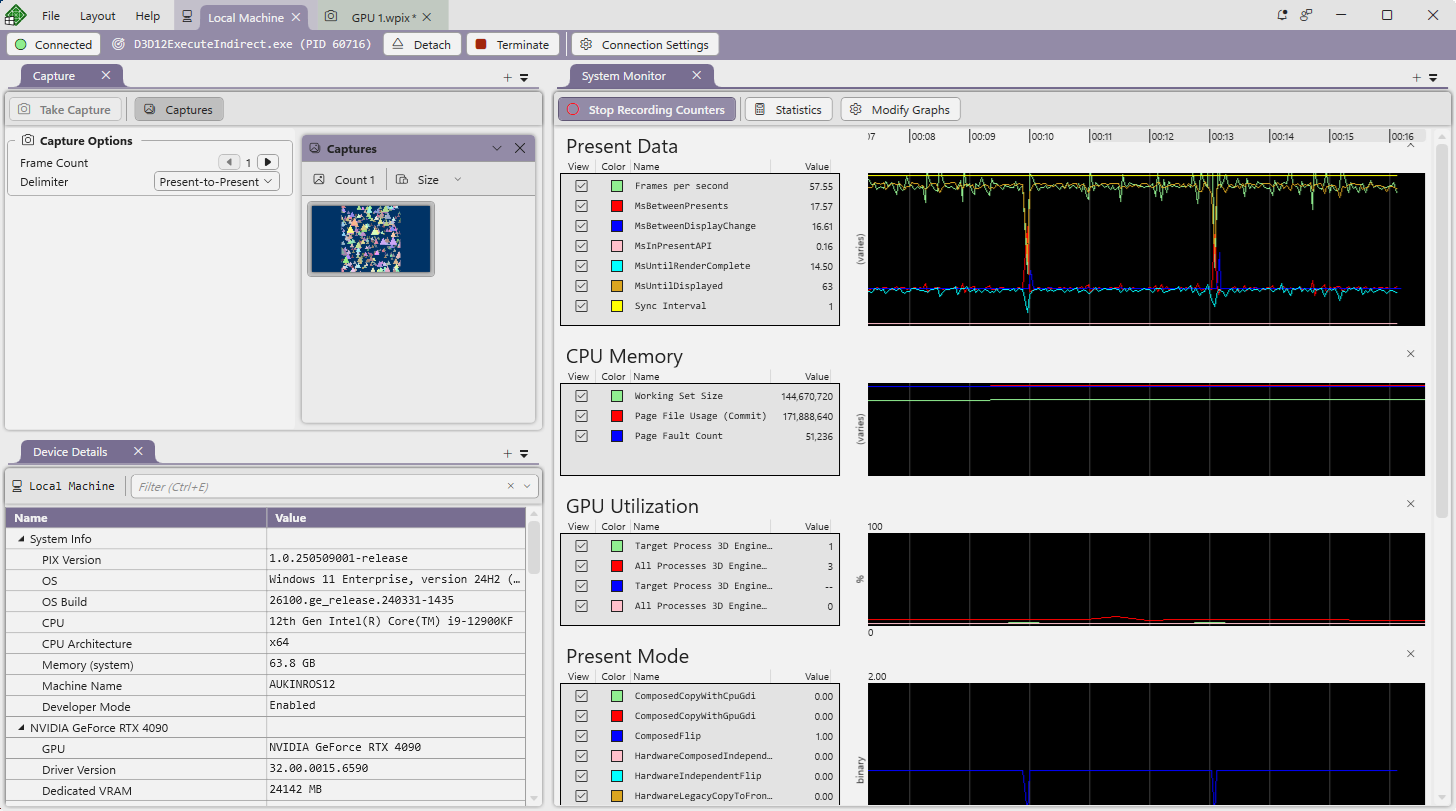Open the captured frame thumbnail
The width and height of the screenshot is (1456, 811).
point(370,239)
